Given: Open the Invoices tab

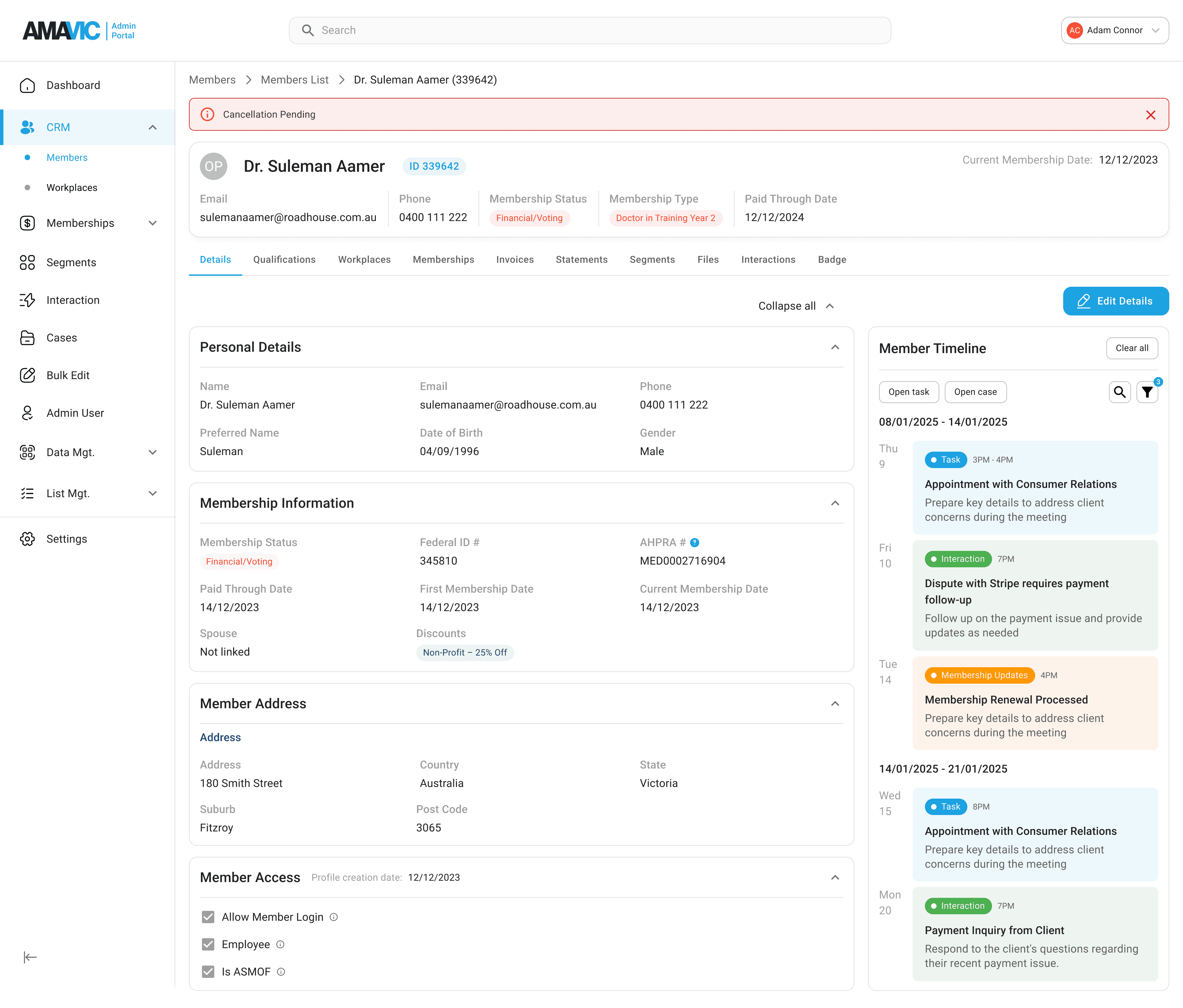Looking at the screenshot, I should pyautogui.click(x=514, y=259).
